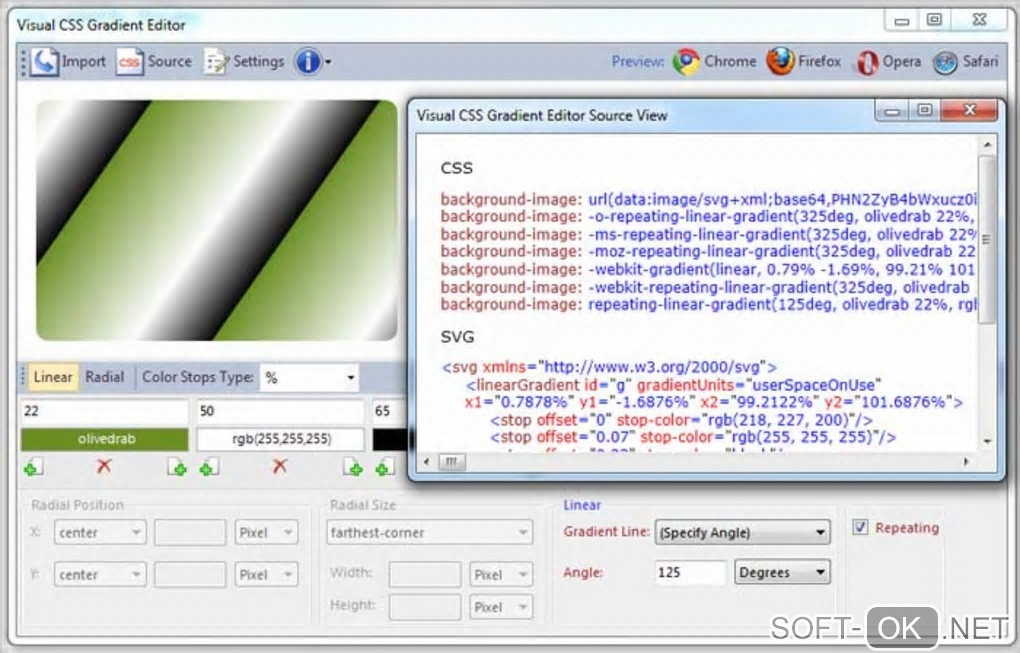This screenshot has width=1020, height=653.
Task: Switch to the Radial gradient tab
Action: click(x=105, y=377)
